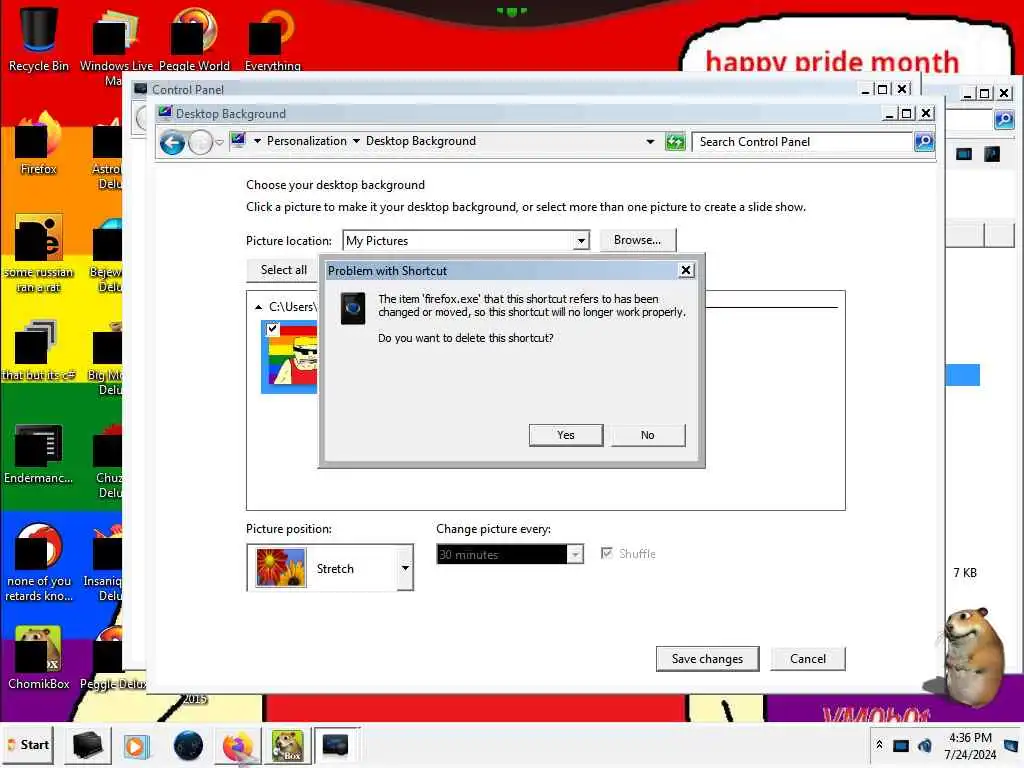Image resolution: width=1024 pixels, height=768 pixels.
Task: Click the Forward navigation arrow
Action: tap(200, 142)
